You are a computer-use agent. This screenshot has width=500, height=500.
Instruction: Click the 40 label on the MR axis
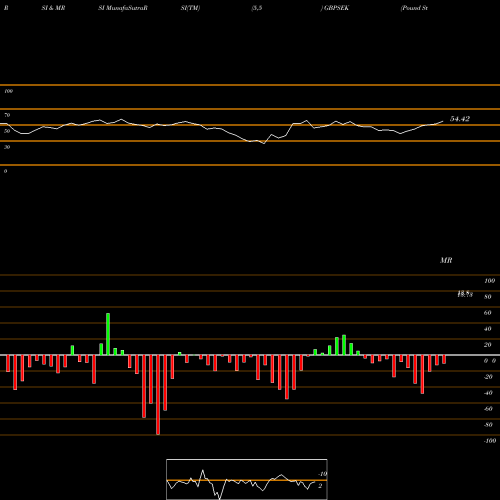(x=488, y=329)
